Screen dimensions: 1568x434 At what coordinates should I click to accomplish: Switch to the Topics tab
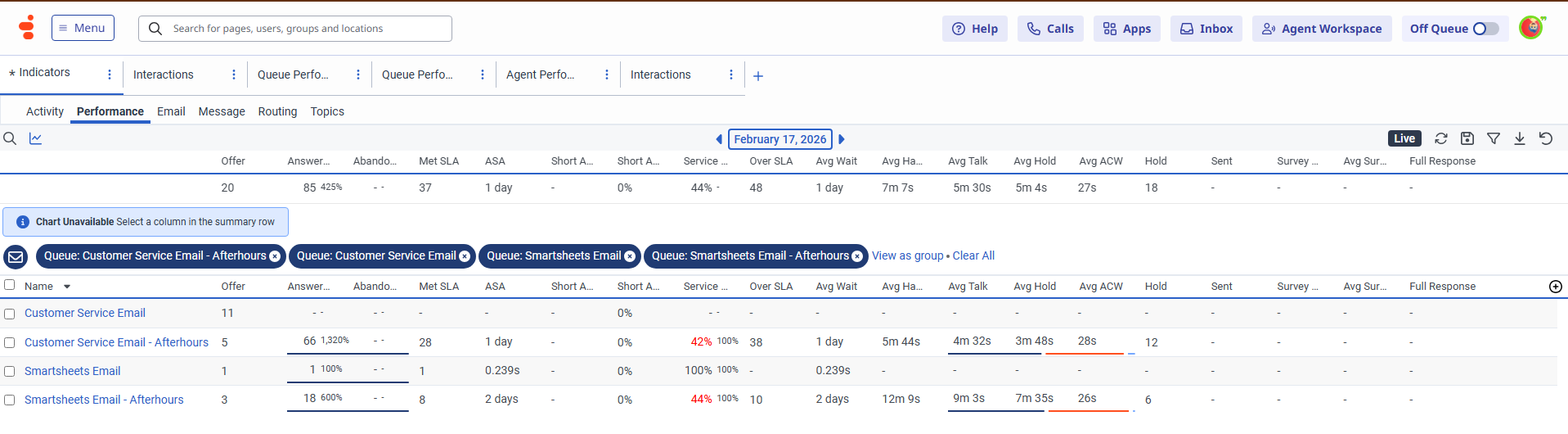[x=327, y=111]
